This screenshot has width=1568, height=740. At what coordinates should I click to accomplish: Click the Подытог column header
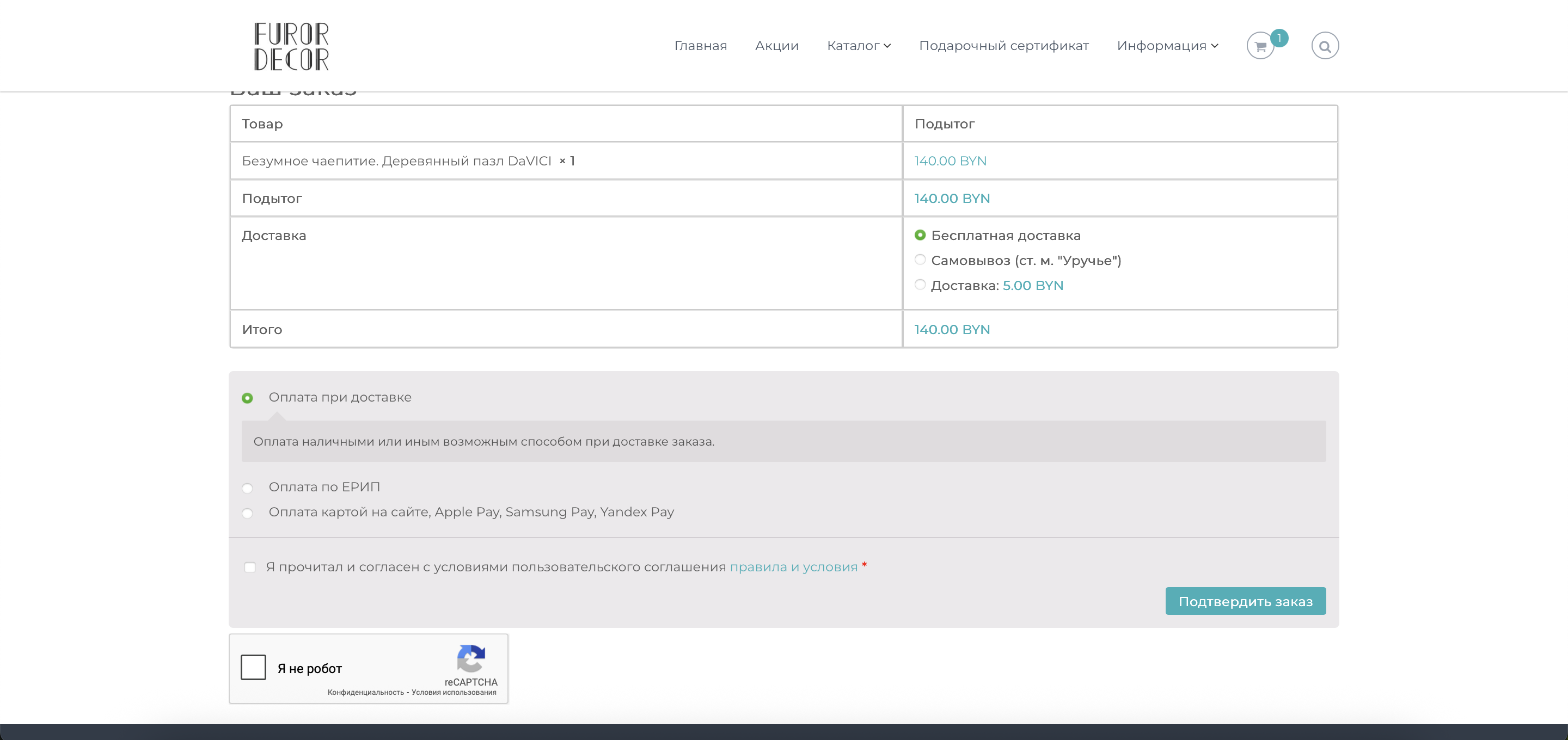945,124
